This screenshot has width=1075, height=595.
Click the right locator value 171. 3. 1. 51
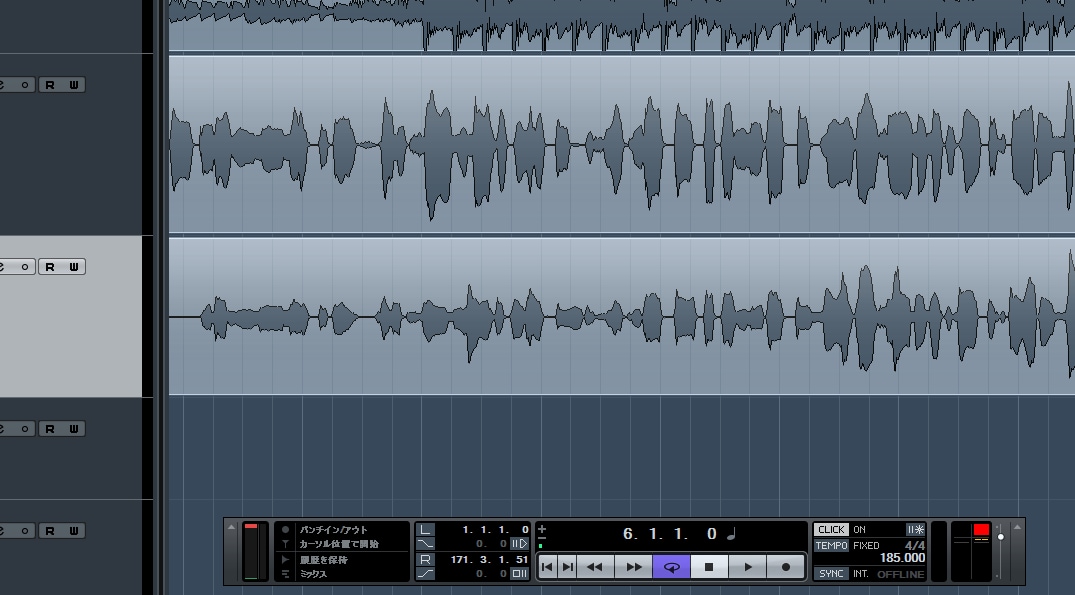(x=490, y=559)
